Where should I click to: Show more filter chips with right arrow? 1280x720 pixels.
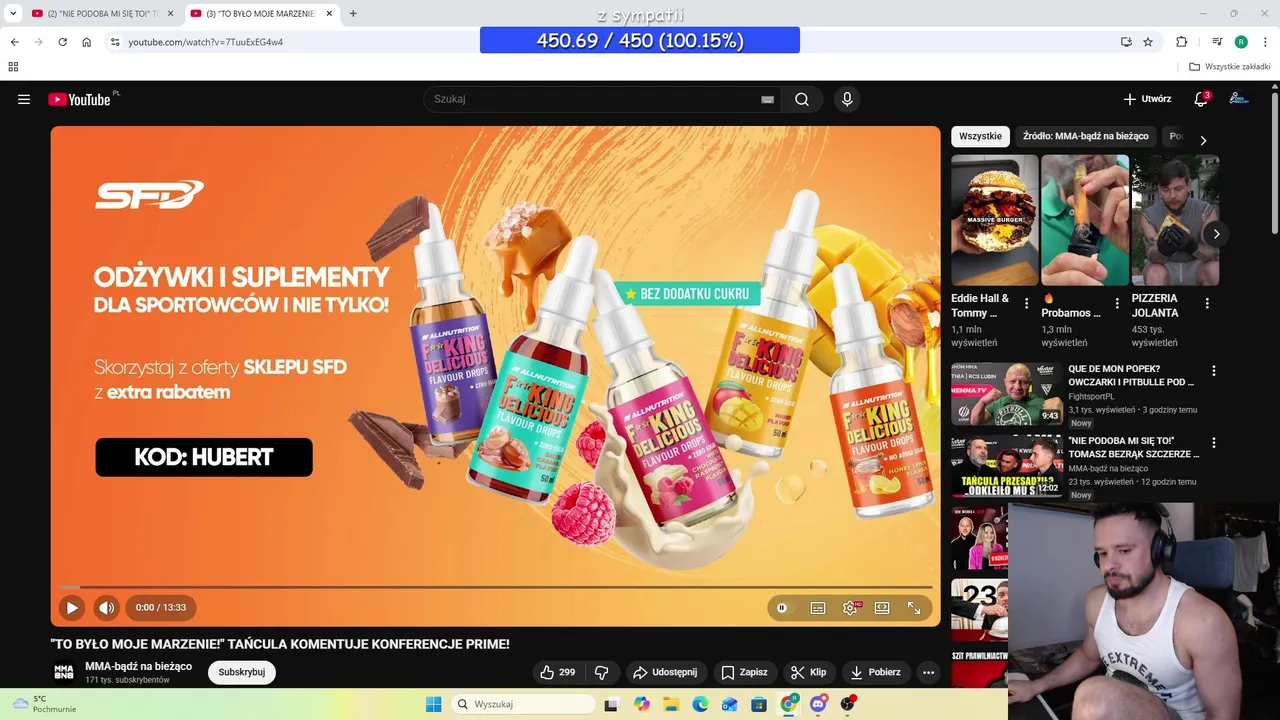click(1203, 140)
